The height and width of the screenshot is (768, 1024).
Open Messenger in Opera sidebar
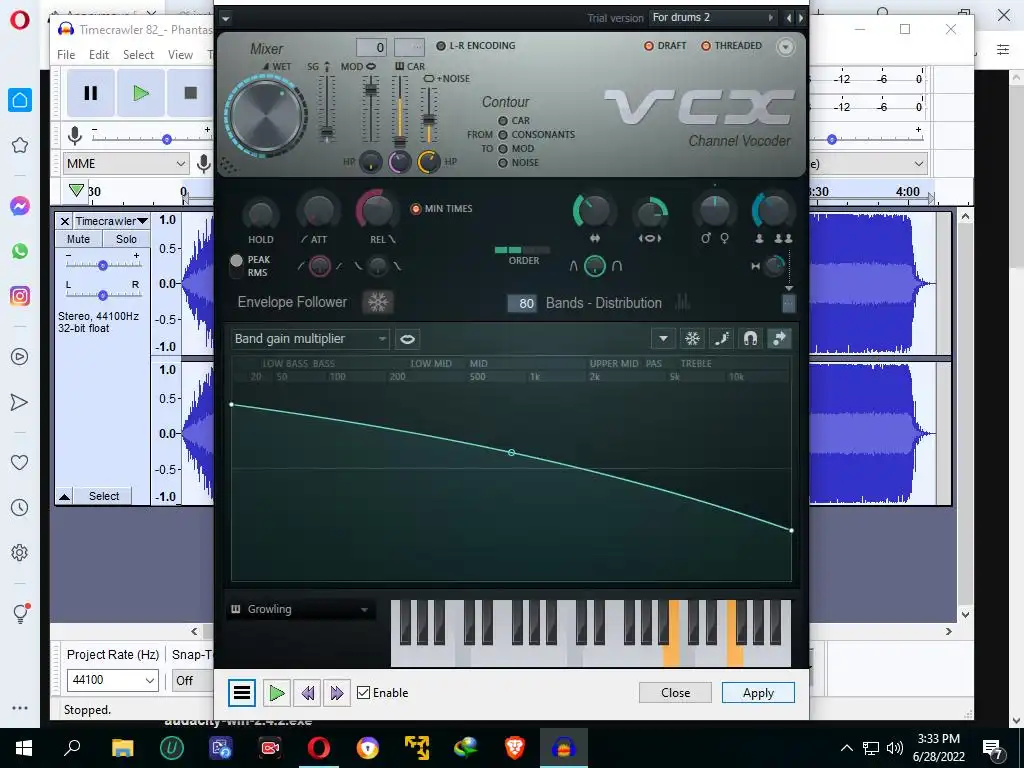pos(20,206)
